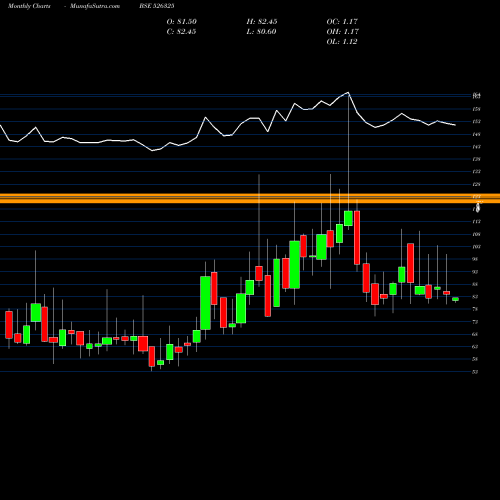Click the 73 price axis label
500x500 pixels.
[x=475, y=322]
